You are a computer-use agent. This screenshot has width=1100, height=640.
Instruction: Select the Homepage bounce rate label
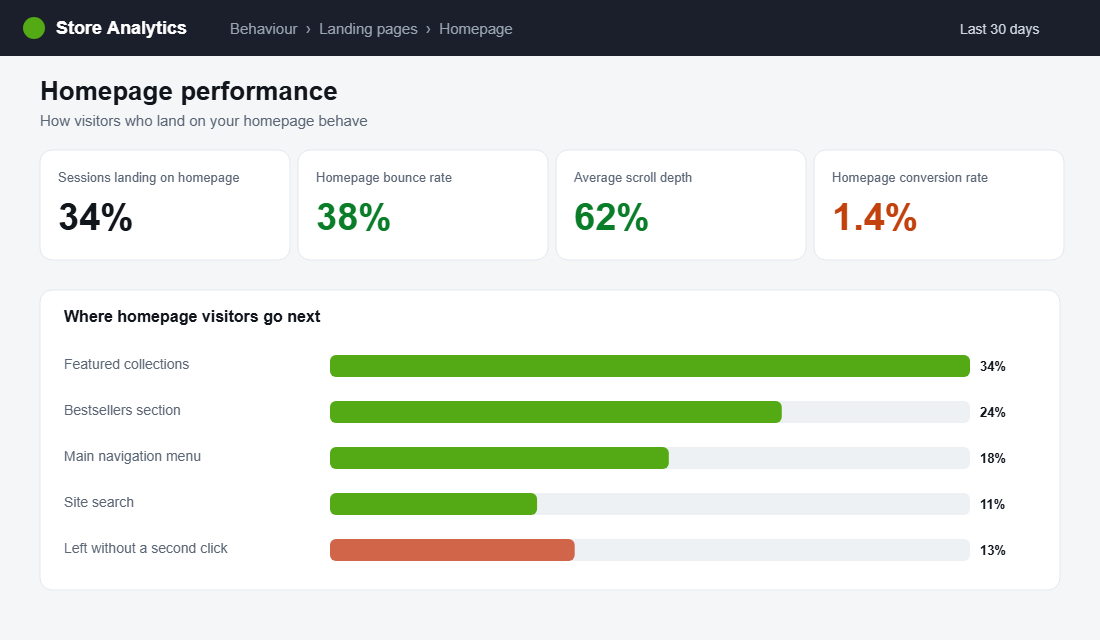tap(384, 178)
